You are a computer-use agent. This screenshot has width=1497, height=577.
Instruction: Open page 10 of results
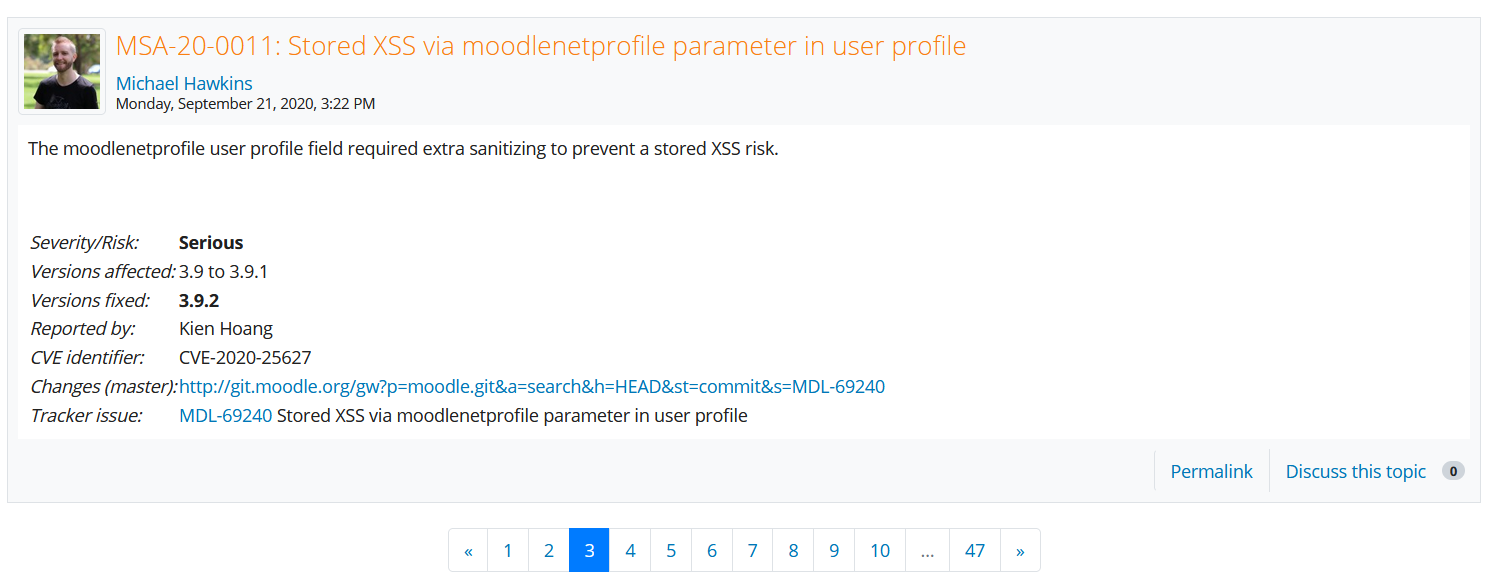point(880,550)
